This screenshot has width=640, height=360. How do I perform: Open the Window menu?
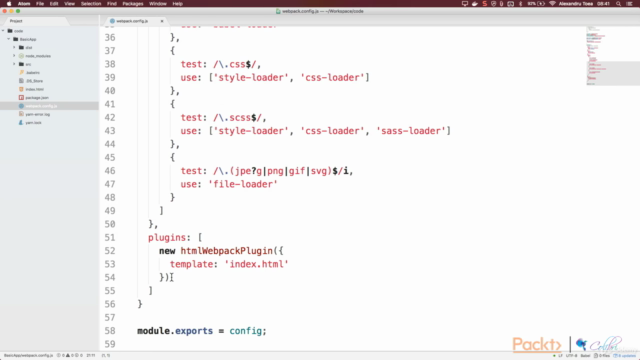pyautogui.click(x=158, y=4)
